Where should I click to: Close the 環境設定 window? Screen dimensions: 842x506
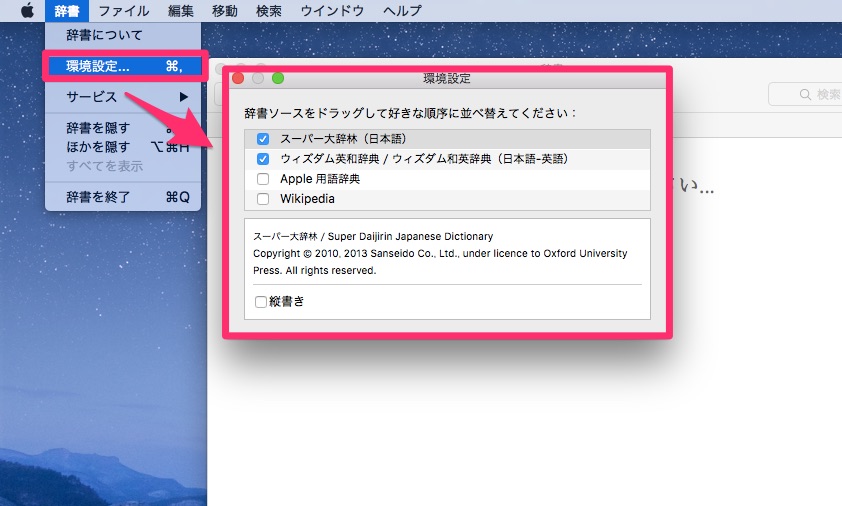pos(238,78)
